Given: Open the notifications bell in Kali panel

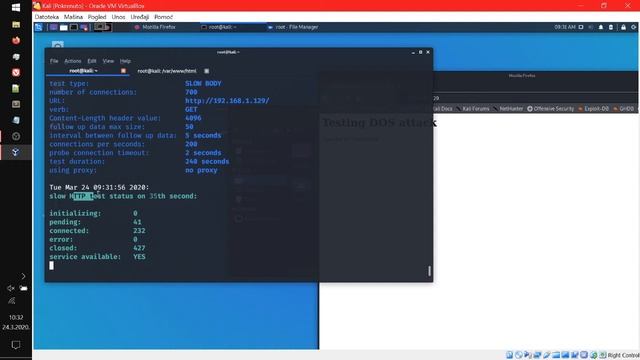Looking at the screenshot, I should click(601, 27).
